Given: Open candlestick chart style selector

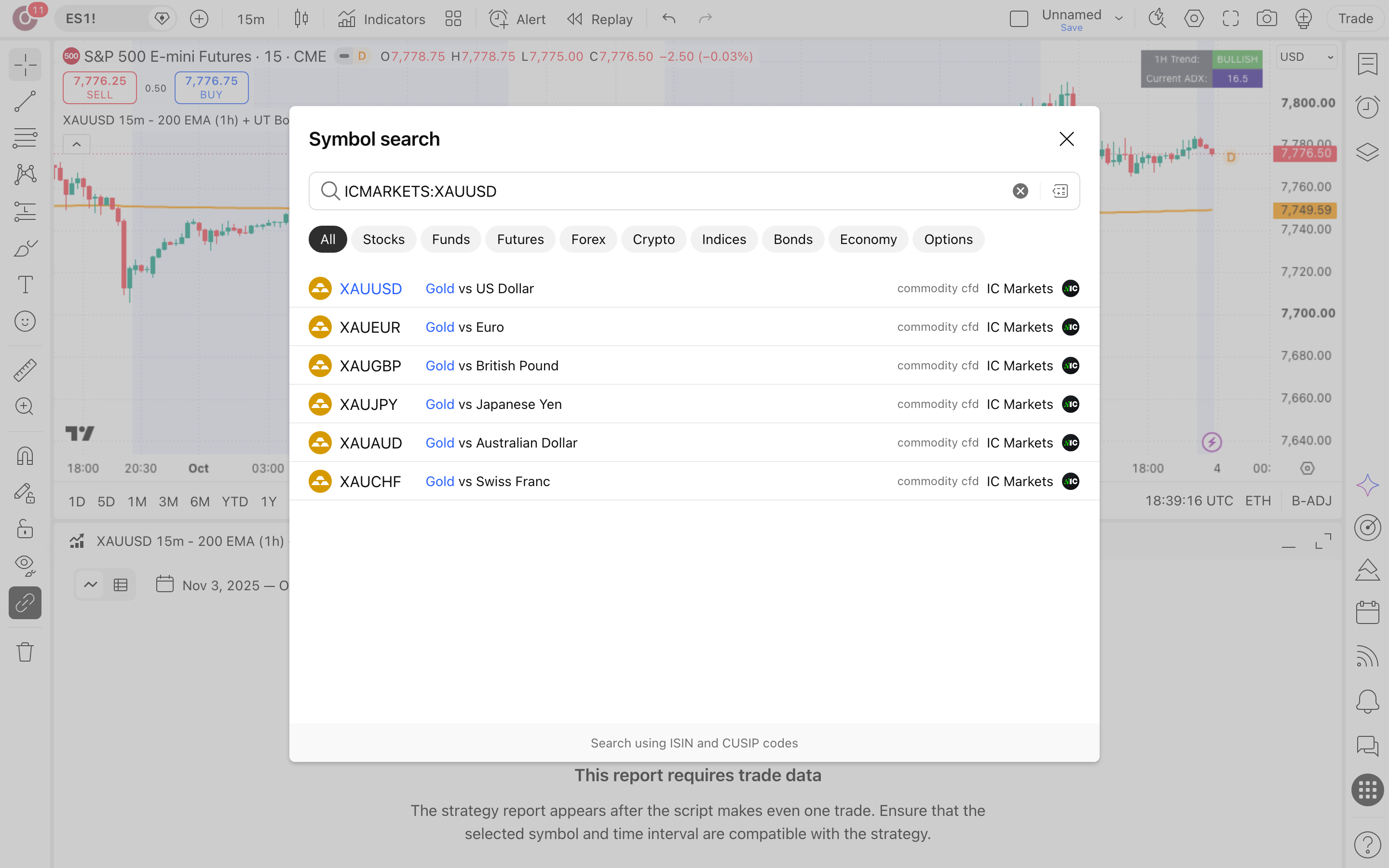Looking at the screenshot, I should 301,19.
